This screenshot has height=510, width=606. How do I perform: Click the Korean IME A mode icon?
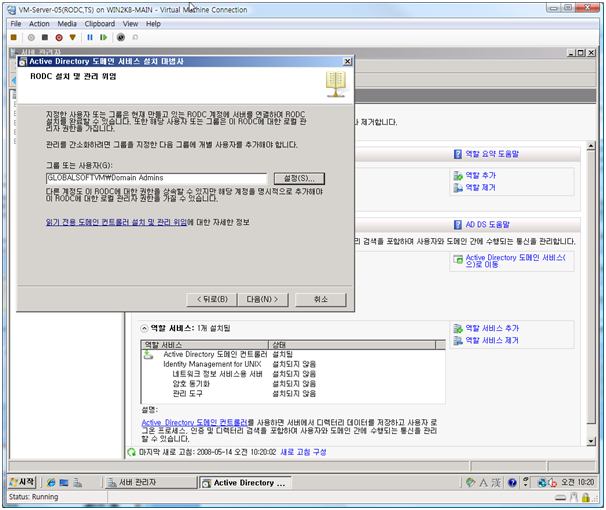pos(483,483)
